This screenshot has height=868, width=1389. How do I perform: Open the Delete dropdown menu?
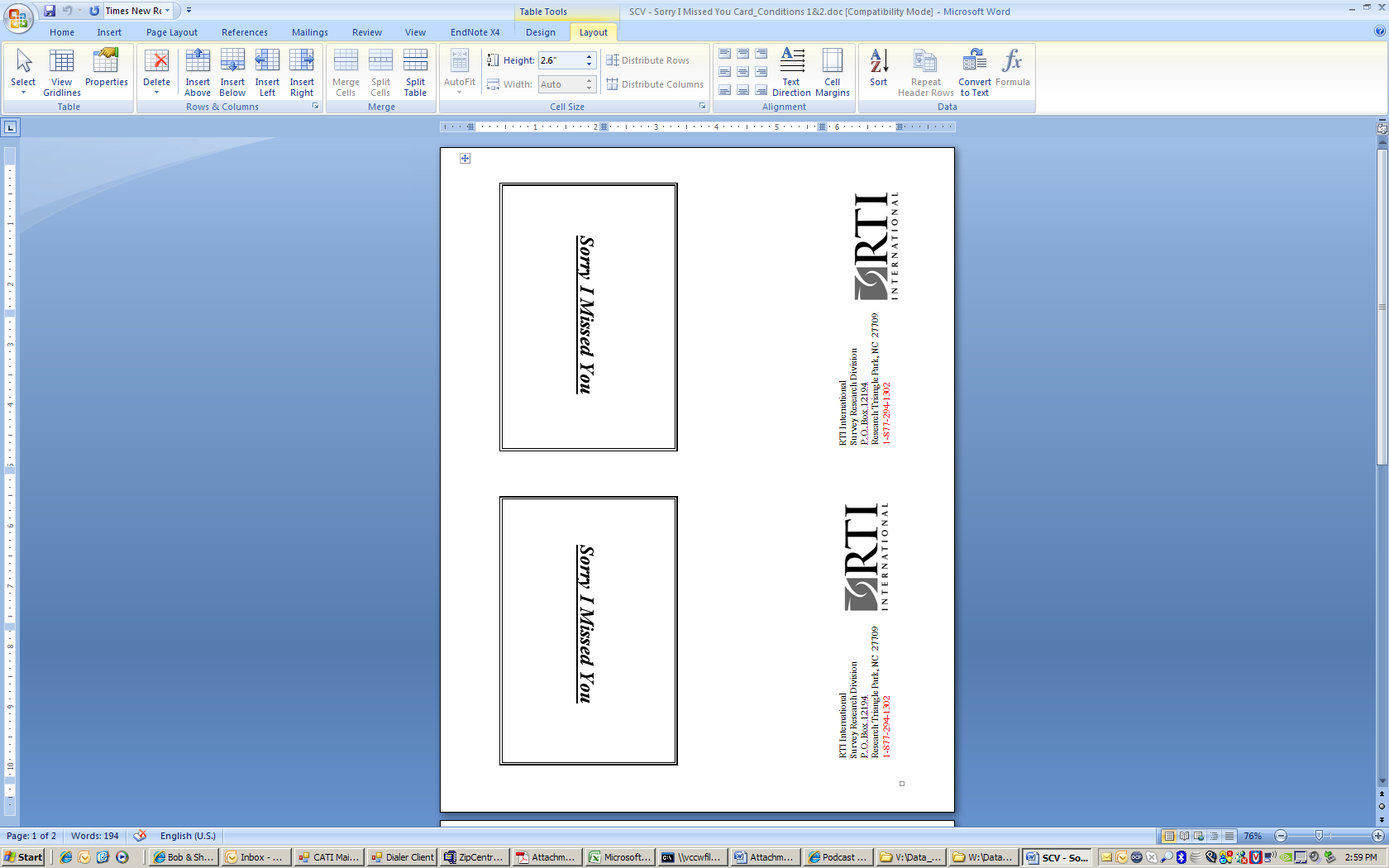pyautogui.click(x=156, y=73)
